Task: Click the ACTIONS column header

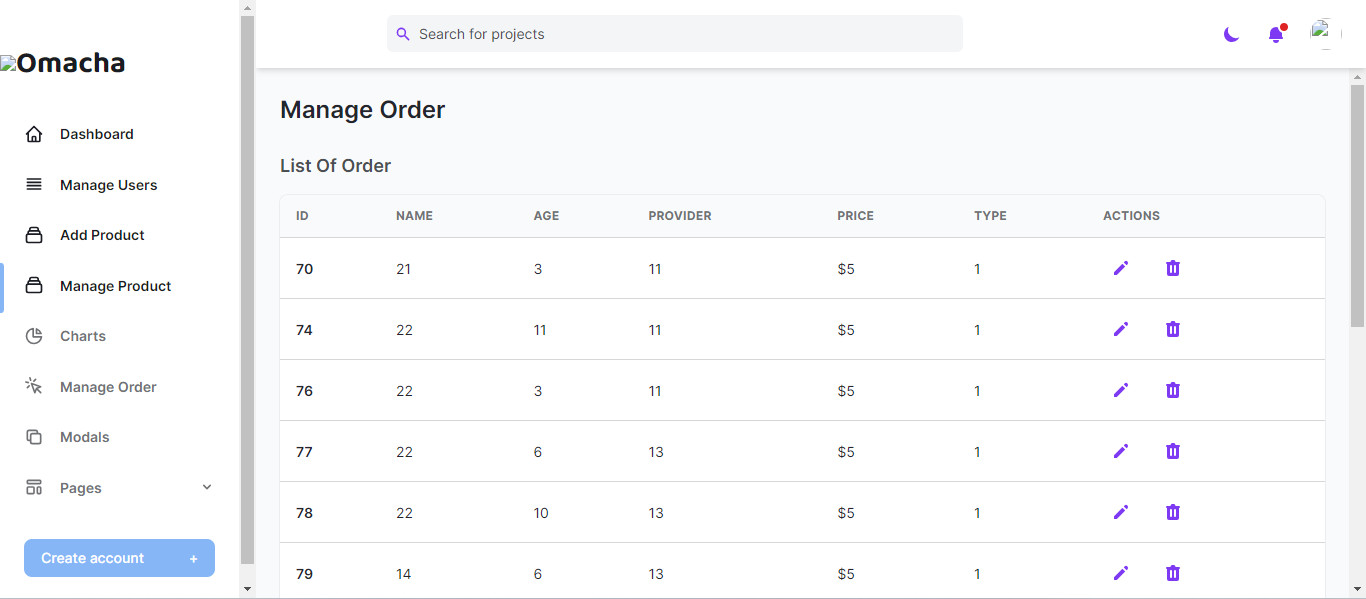Action: (1131, 216)
